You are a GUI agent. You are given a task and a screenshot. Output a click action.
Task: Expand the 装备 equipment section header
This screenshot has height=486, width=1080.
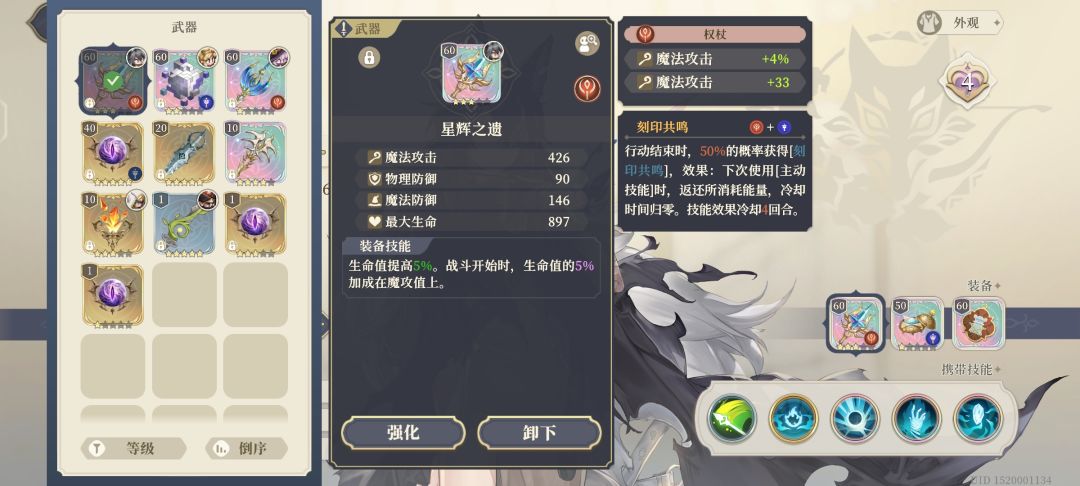click(x=984, y=285)
